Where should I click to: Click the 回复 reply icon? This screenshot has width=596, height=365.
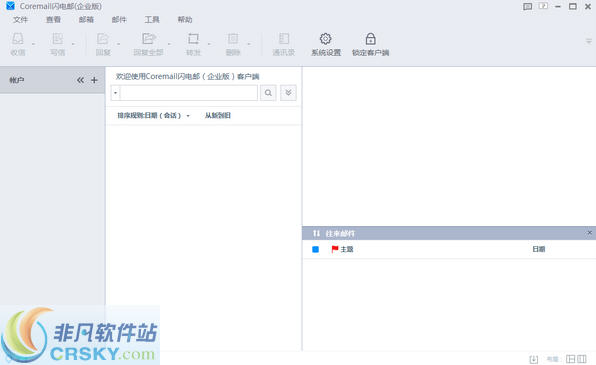click(x=103, y=39)
